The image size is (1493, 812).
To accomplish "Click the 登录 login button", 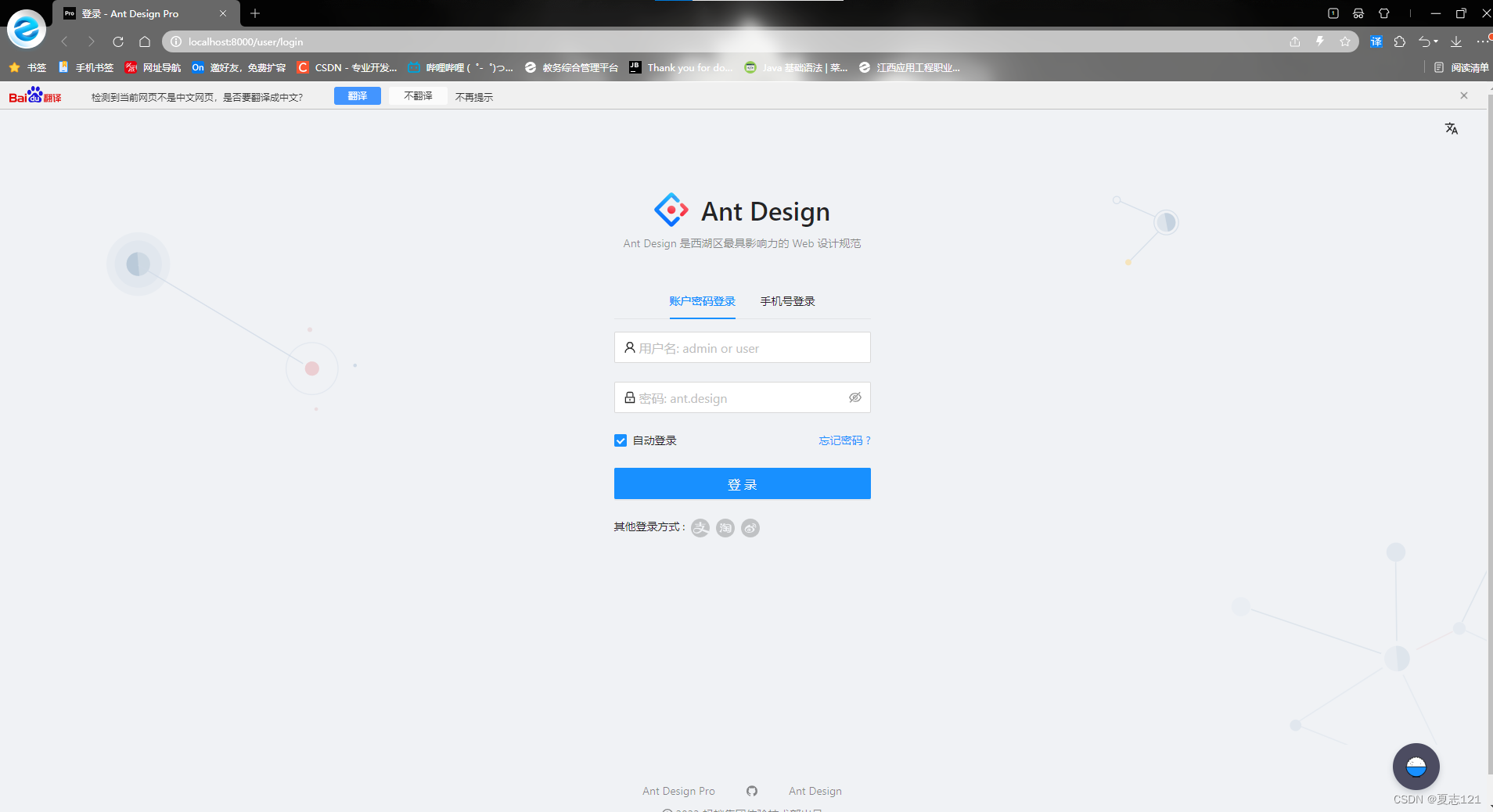I will (x=742, y=483).
